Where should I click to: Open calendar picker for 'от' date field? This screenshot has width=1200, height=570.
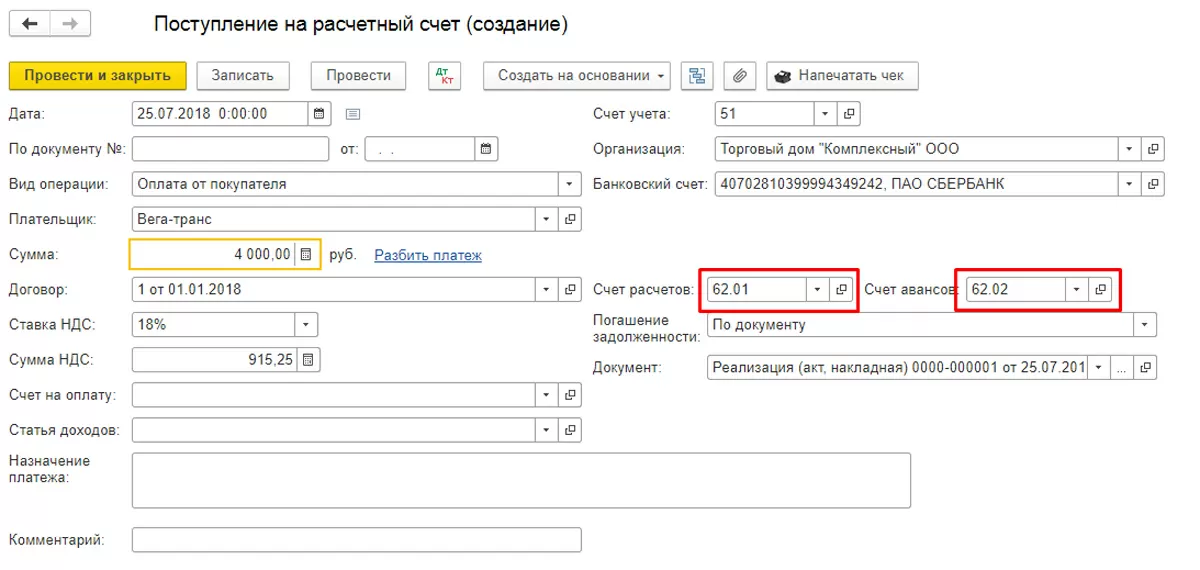coord(486,149)
